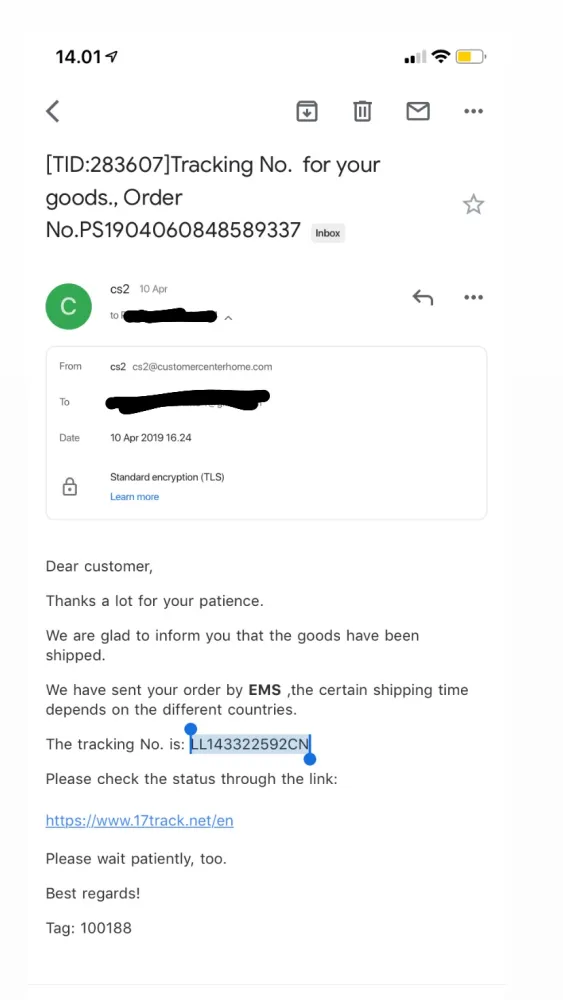Screen dimensions: 563x1000
Task: Delete the email using the trash icon
Action: (362, 111)
